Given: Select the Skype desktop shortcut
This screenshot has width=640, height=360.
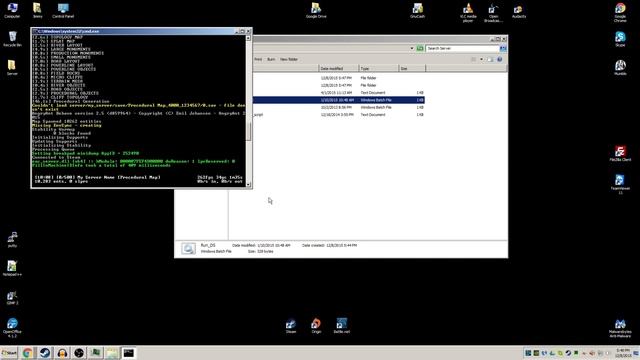Looking at the screenshot, I should [620, 39].
